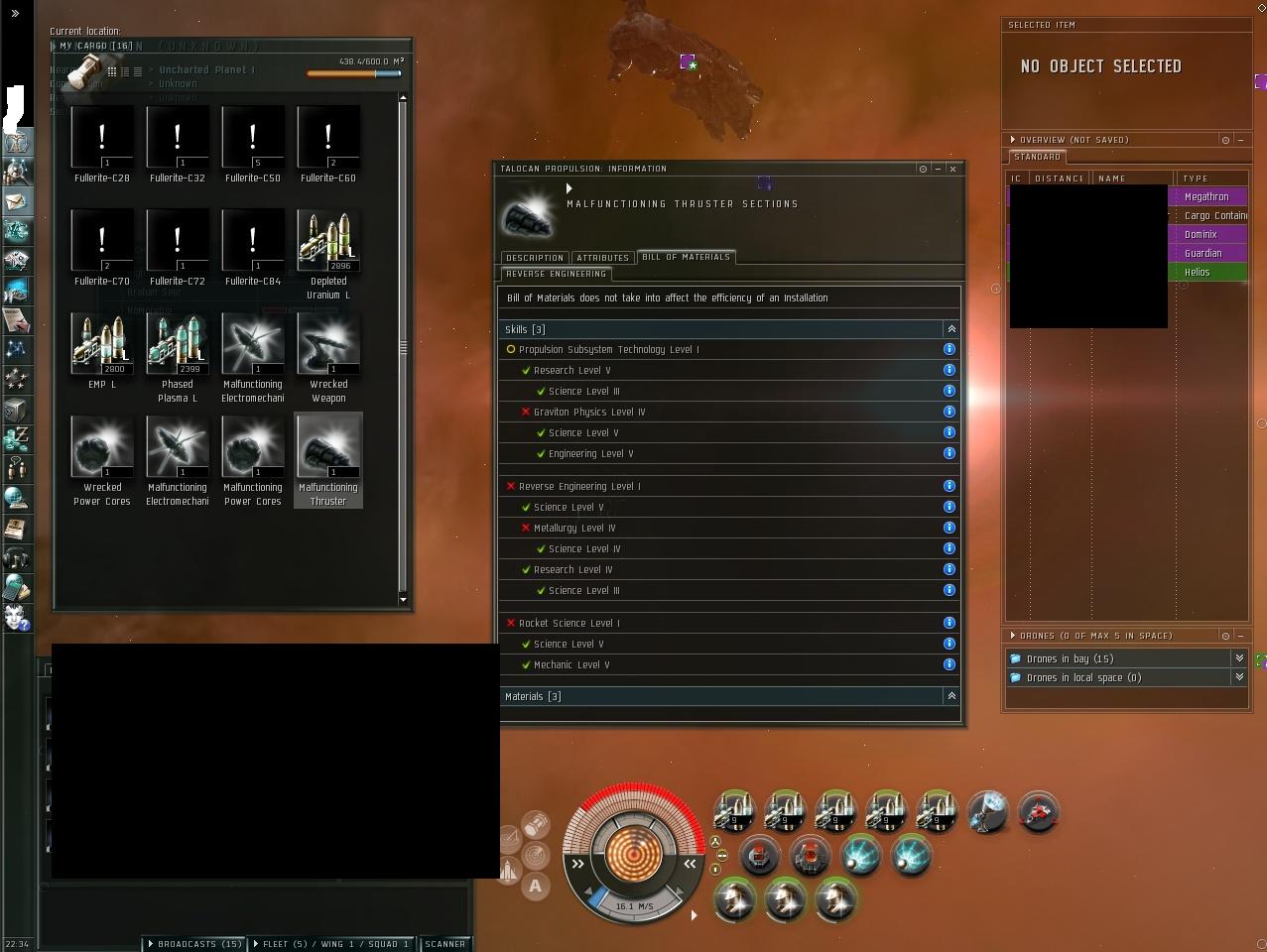Toggle the Drones panel header triangle
This screenshot has height=952, width=1267.
(1013, 636)
